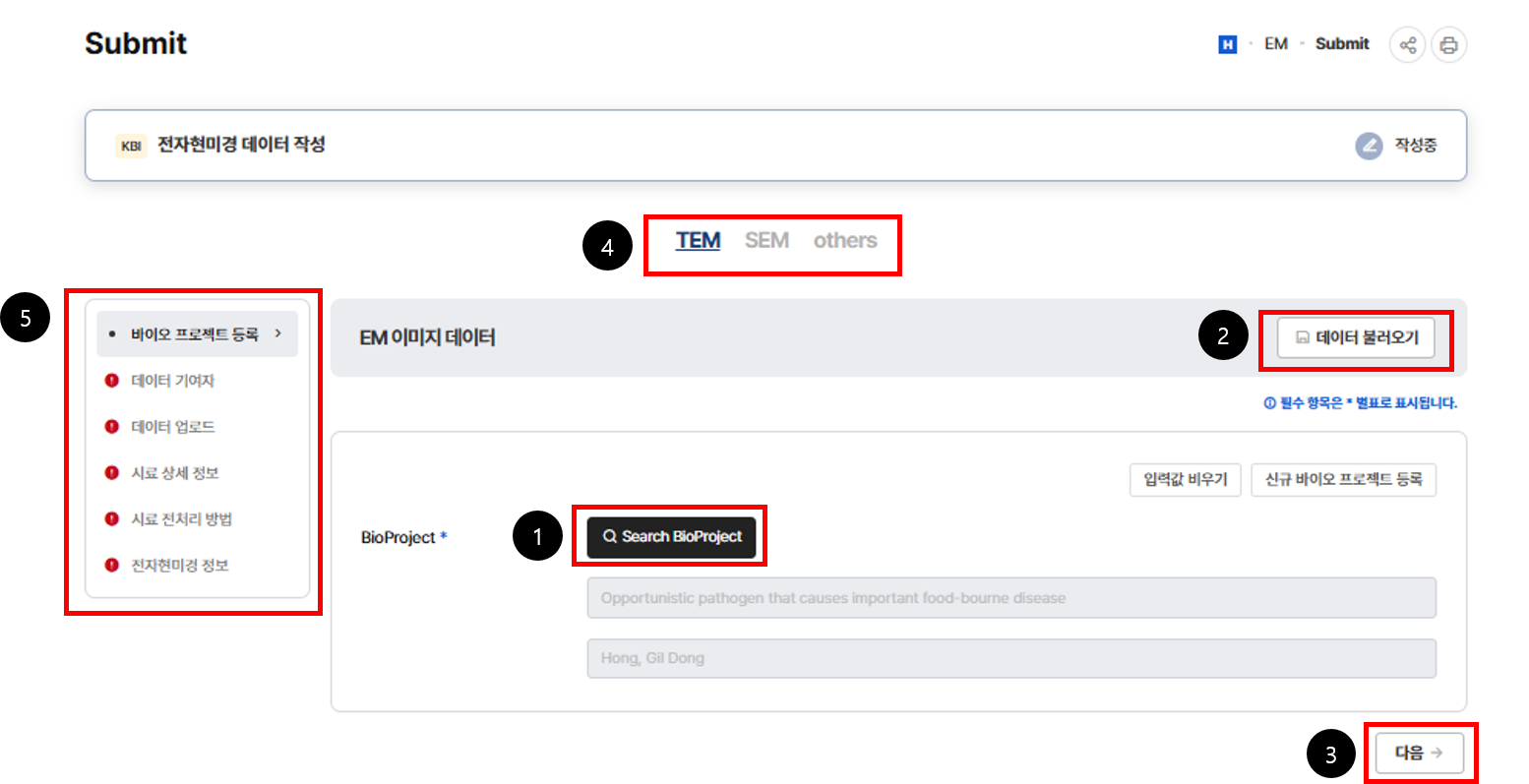Expand the 바이오 프로젝트 등록 chevron
Image resolution: width=1529 pixels, height=784 pixels.
[x=278, y=334]
